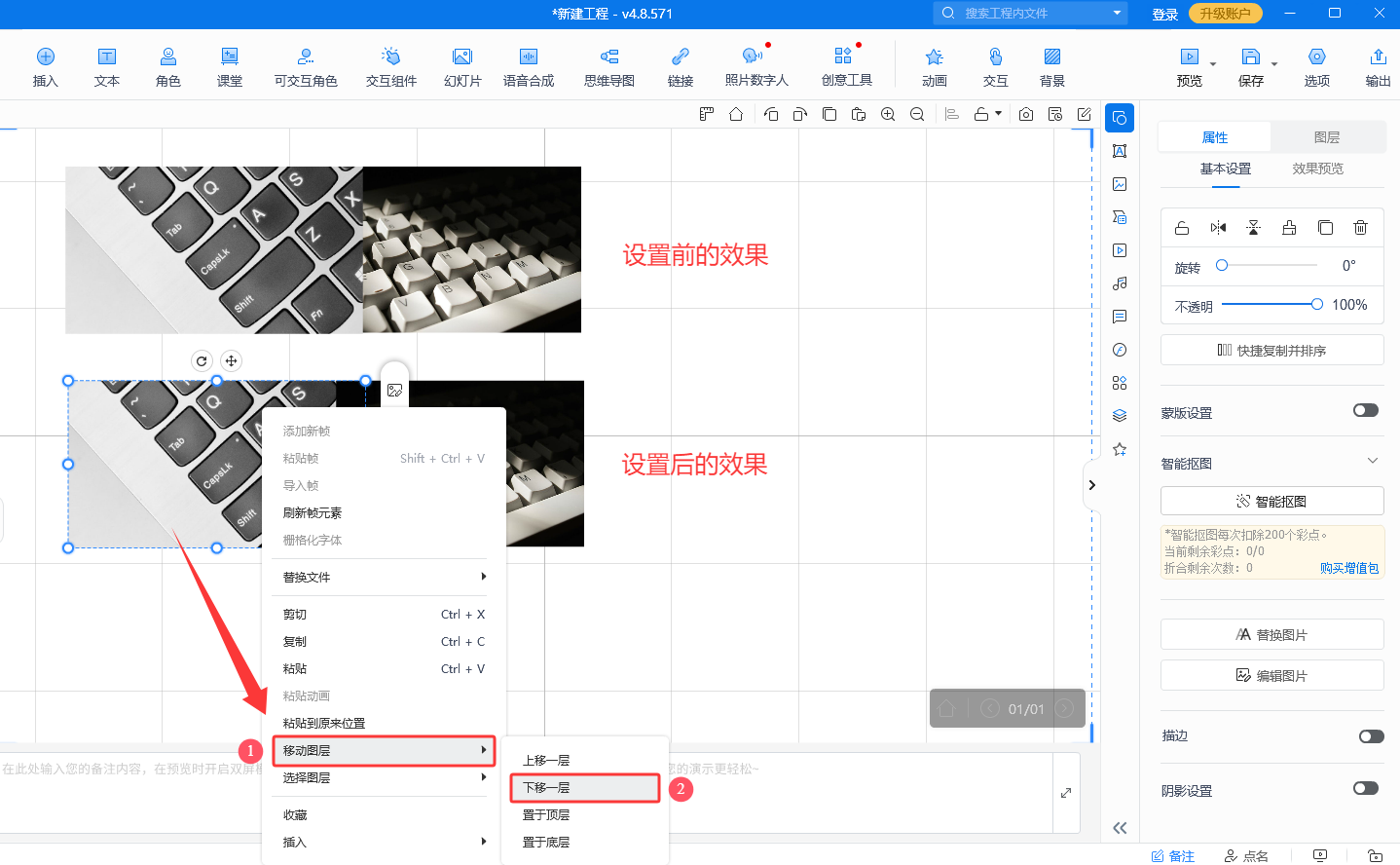Viewport: 1400px width, 865px height.
Task: Switch to the 图层 tab
Action: click(x=1327, y=136)
